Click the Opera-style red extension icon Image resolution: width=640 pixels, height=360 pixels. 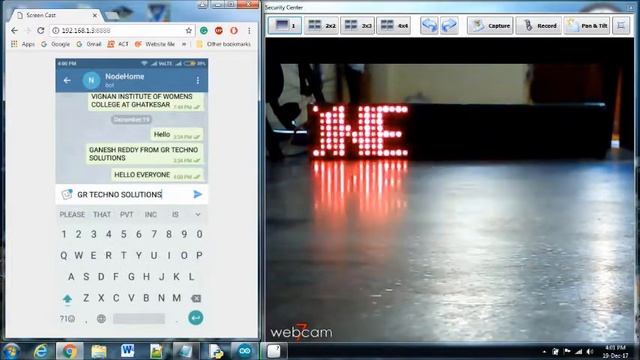point(234,31)
